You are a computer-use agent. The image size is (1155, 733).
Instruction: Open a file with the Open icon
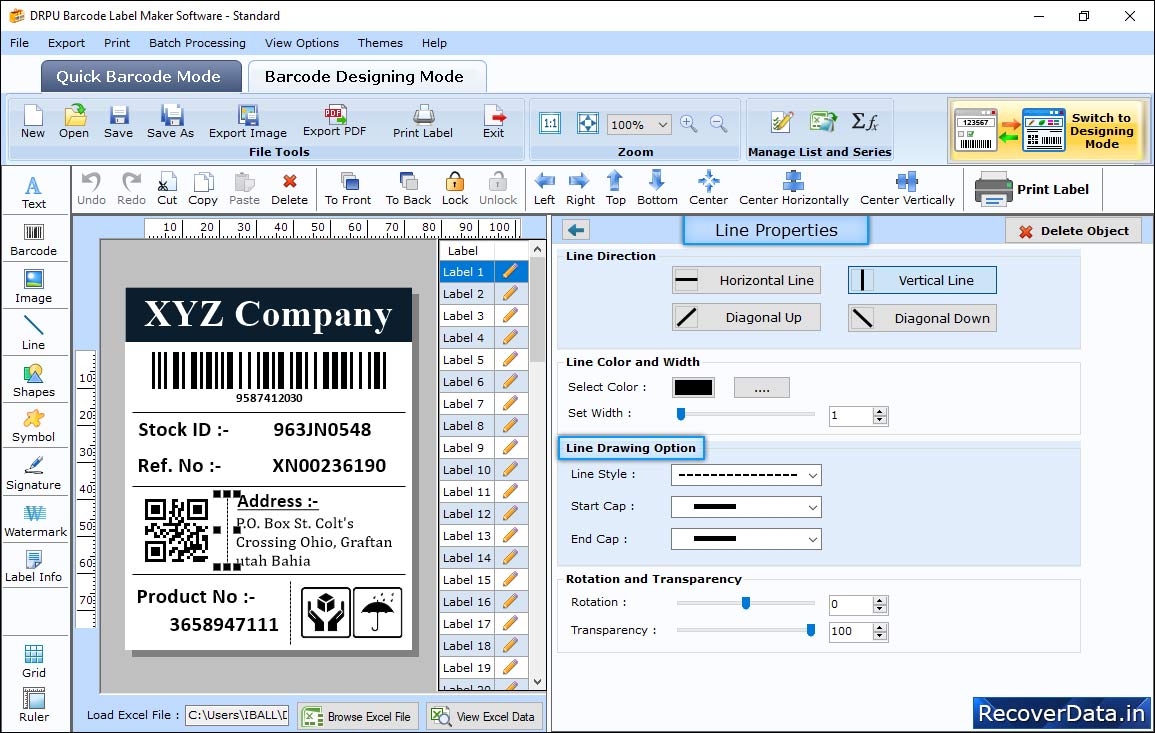point(74,121)
